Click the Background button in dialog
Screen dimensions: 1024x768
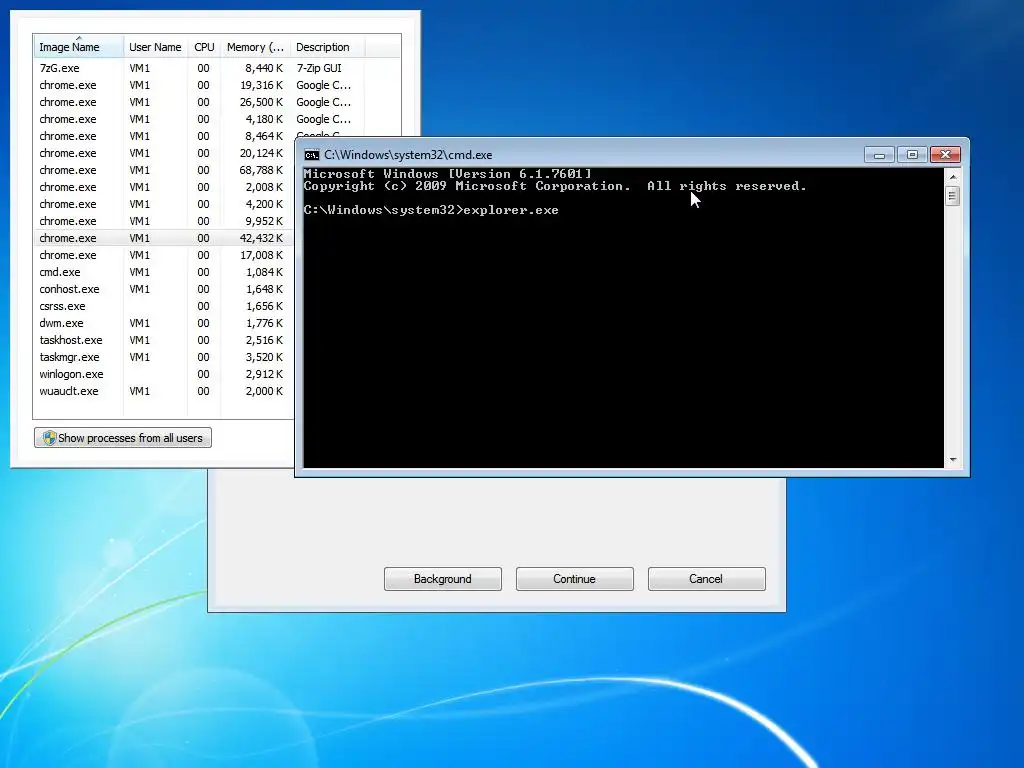[x=443, y=579]
